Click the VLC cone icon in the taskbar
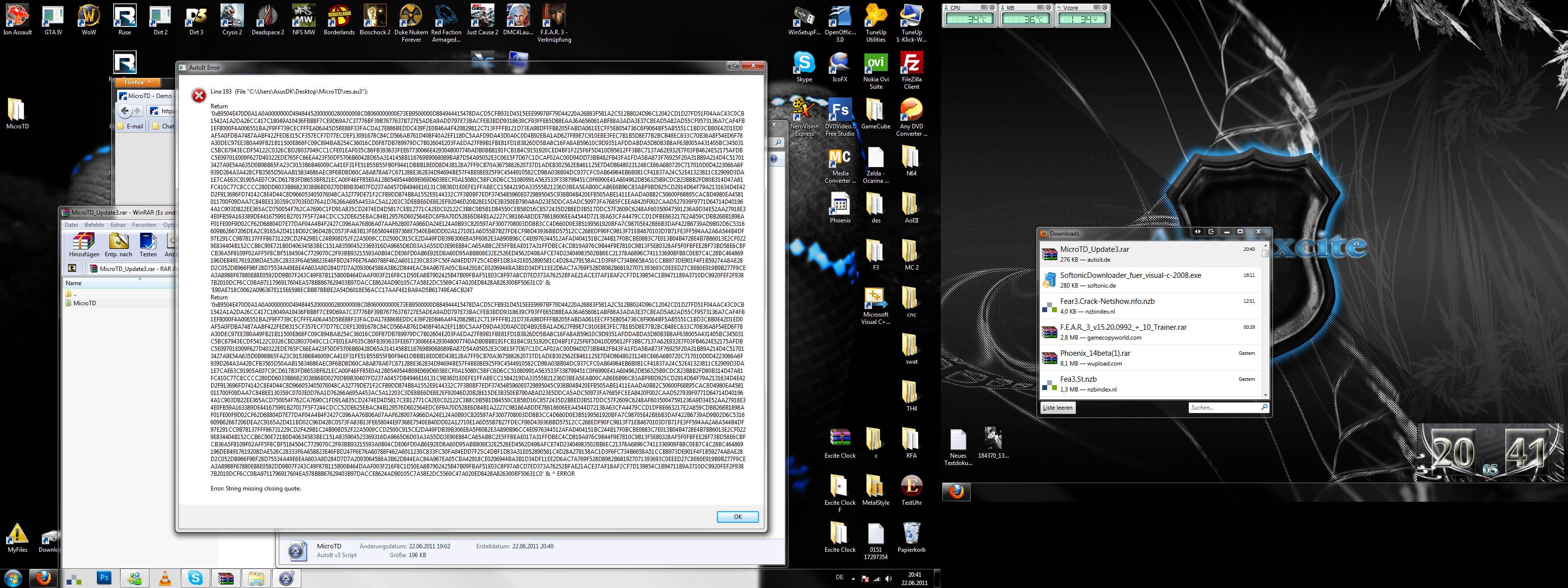 click(x=165, y=578)
